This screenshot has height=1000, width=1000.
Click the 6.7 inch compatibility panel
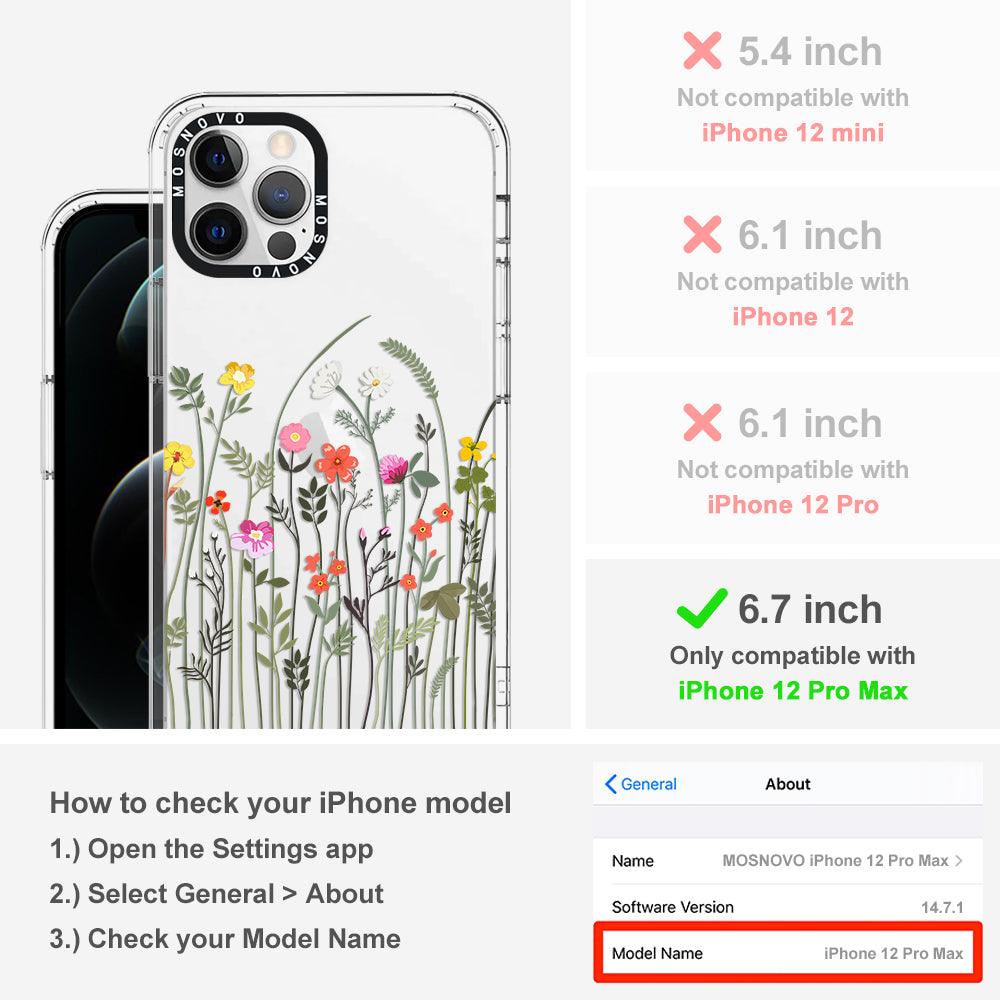click(x=793, y=644)
